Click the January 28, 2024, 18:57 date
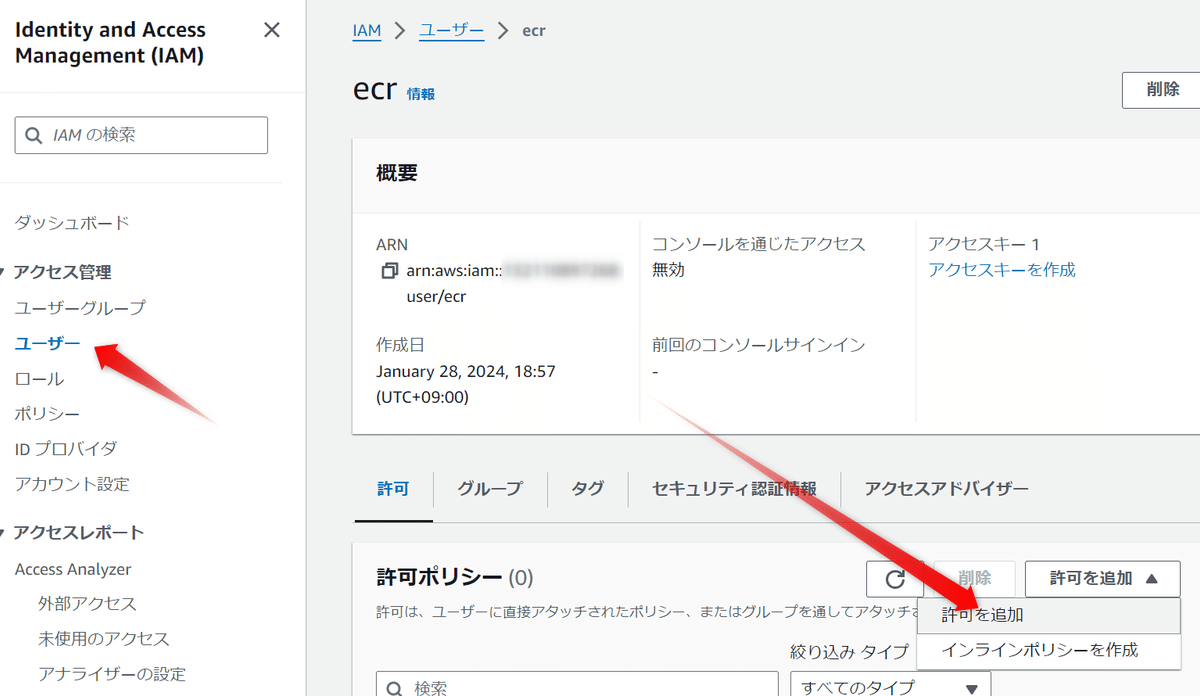Viewport: 1200px width, 696px height. coord(466,371)
